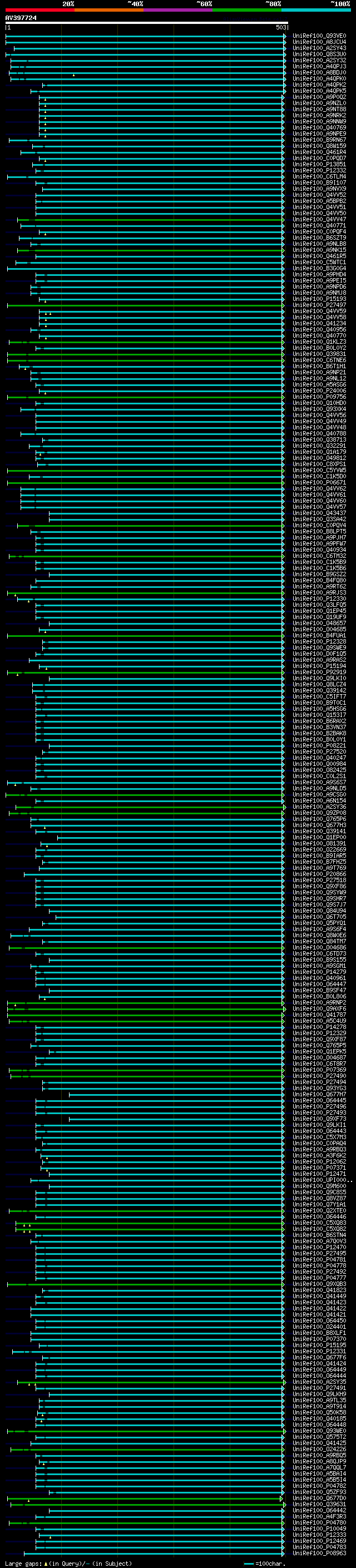Screen dimensions: 356x1568
Task: Select label UniRef100_P27491
Action: coord(319,1388)
